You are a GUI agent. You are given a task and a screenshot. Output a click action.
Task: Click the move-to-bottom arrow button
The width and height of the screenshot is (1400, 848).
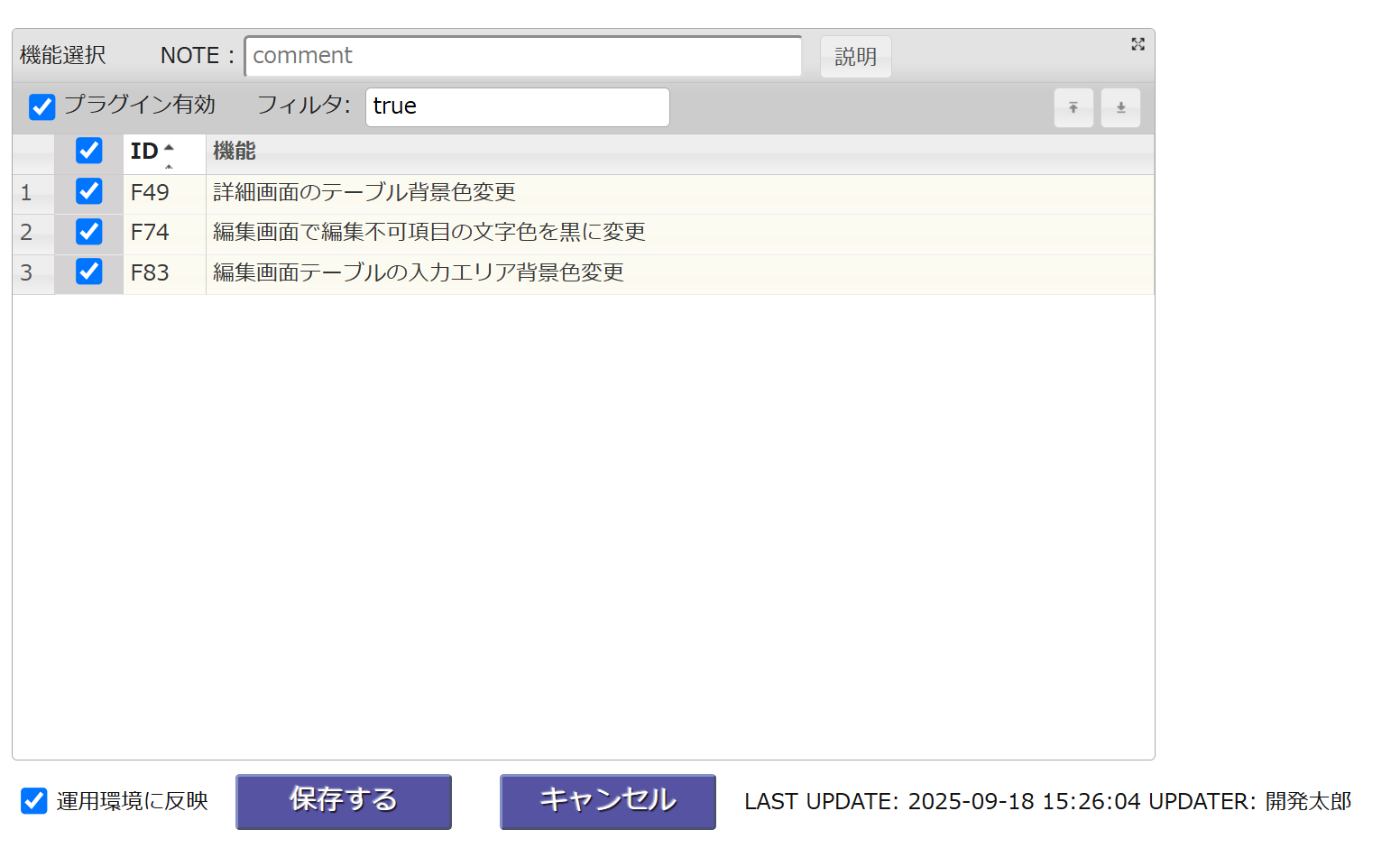(x=1120, y=108)
